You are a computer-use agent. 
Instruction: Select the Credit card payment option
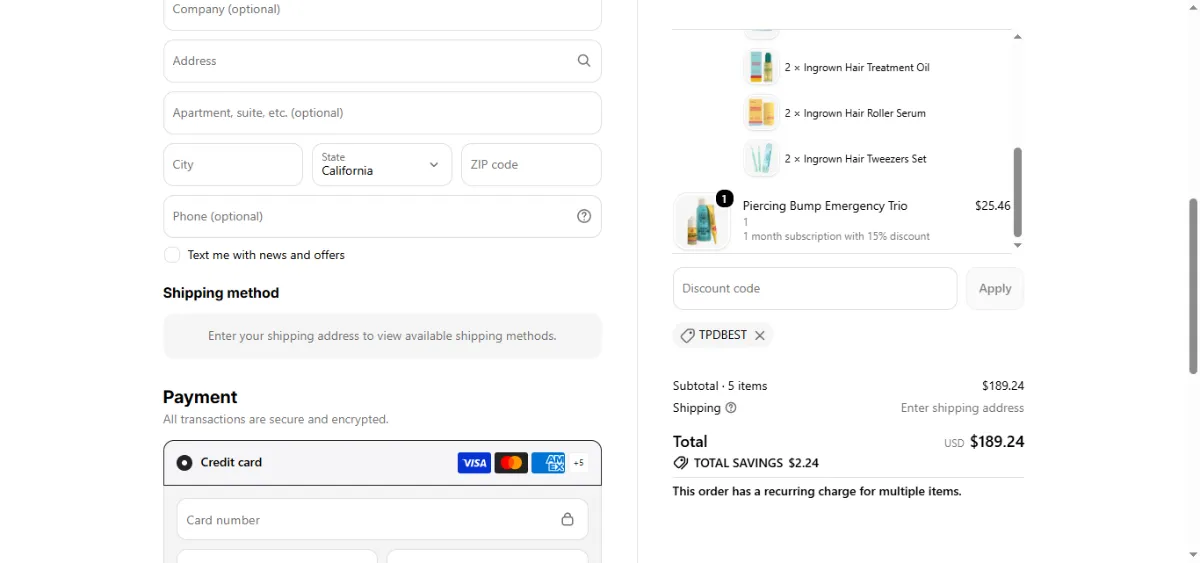click(184, 463)
